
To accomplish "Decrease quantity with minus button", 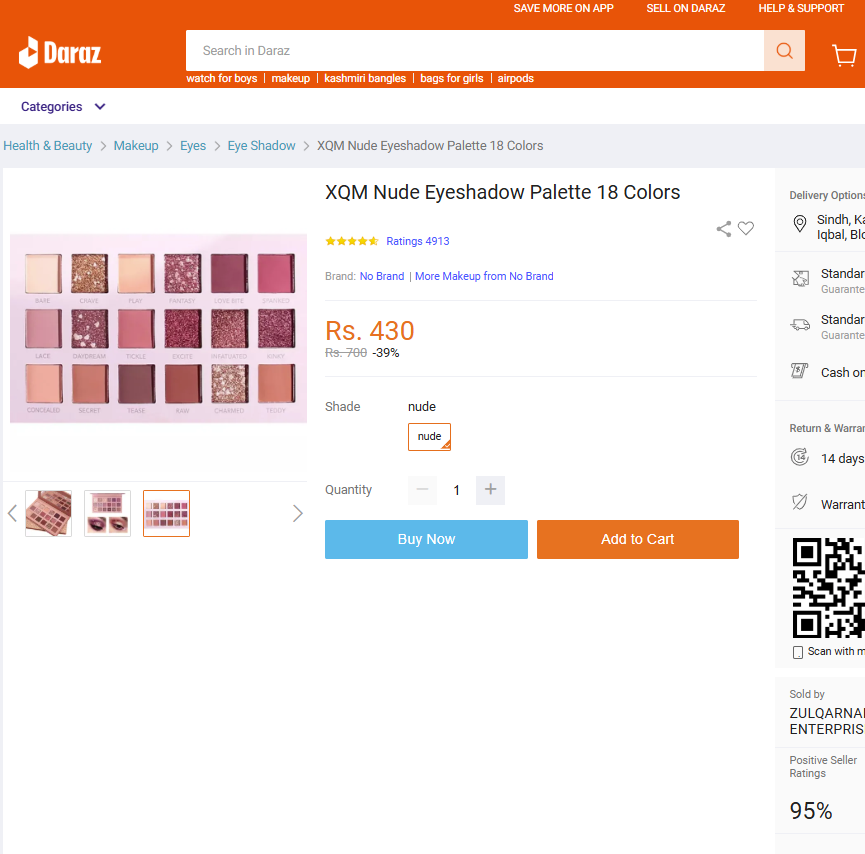I will [x=423, y=489].
